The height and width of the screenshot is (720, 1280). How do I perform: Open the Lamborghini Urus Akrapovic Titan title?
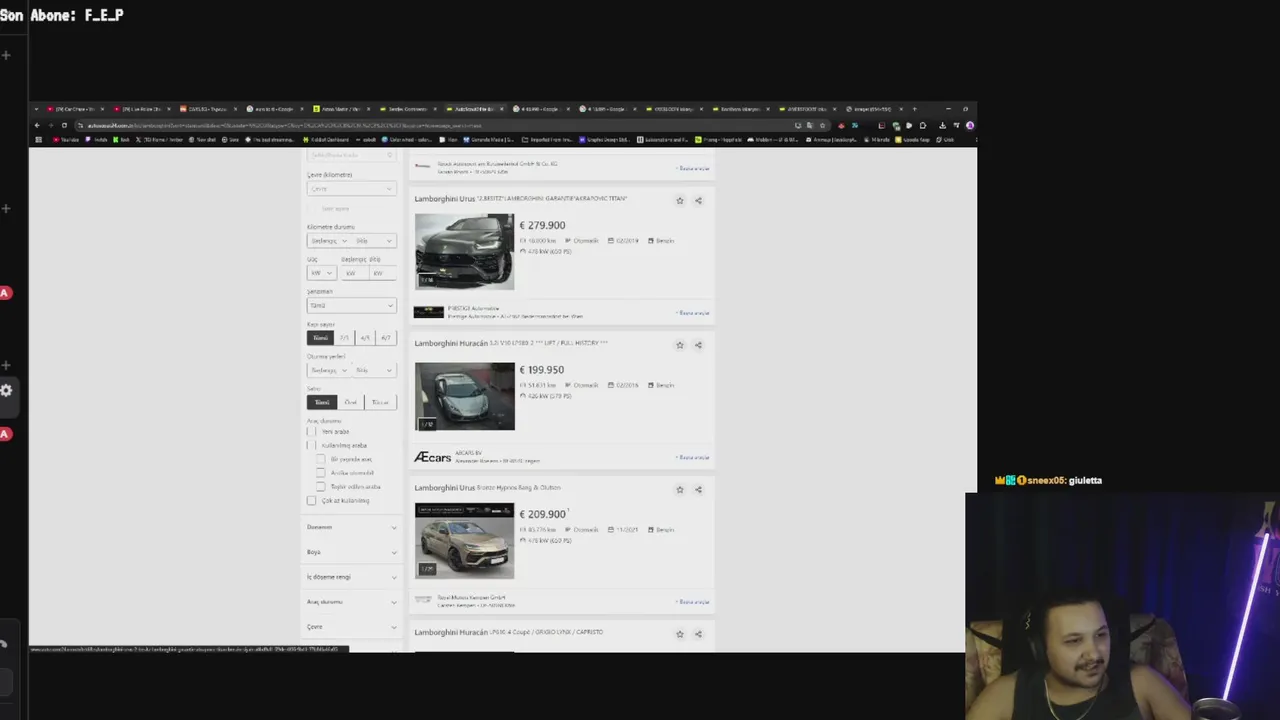521,199
